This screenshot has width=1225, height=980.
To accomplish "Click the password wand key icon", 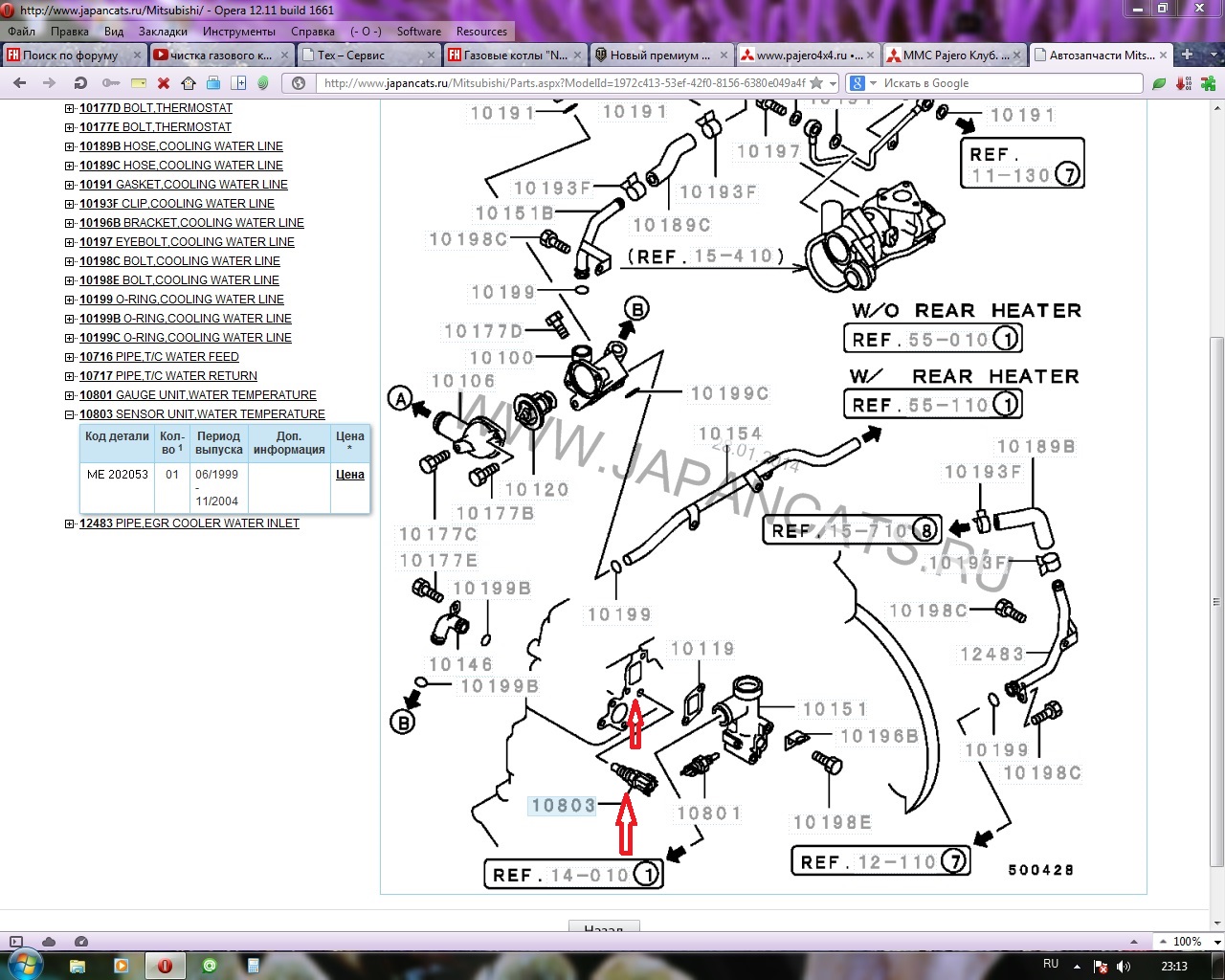I will pyautogui.click(x=110, y=83).
